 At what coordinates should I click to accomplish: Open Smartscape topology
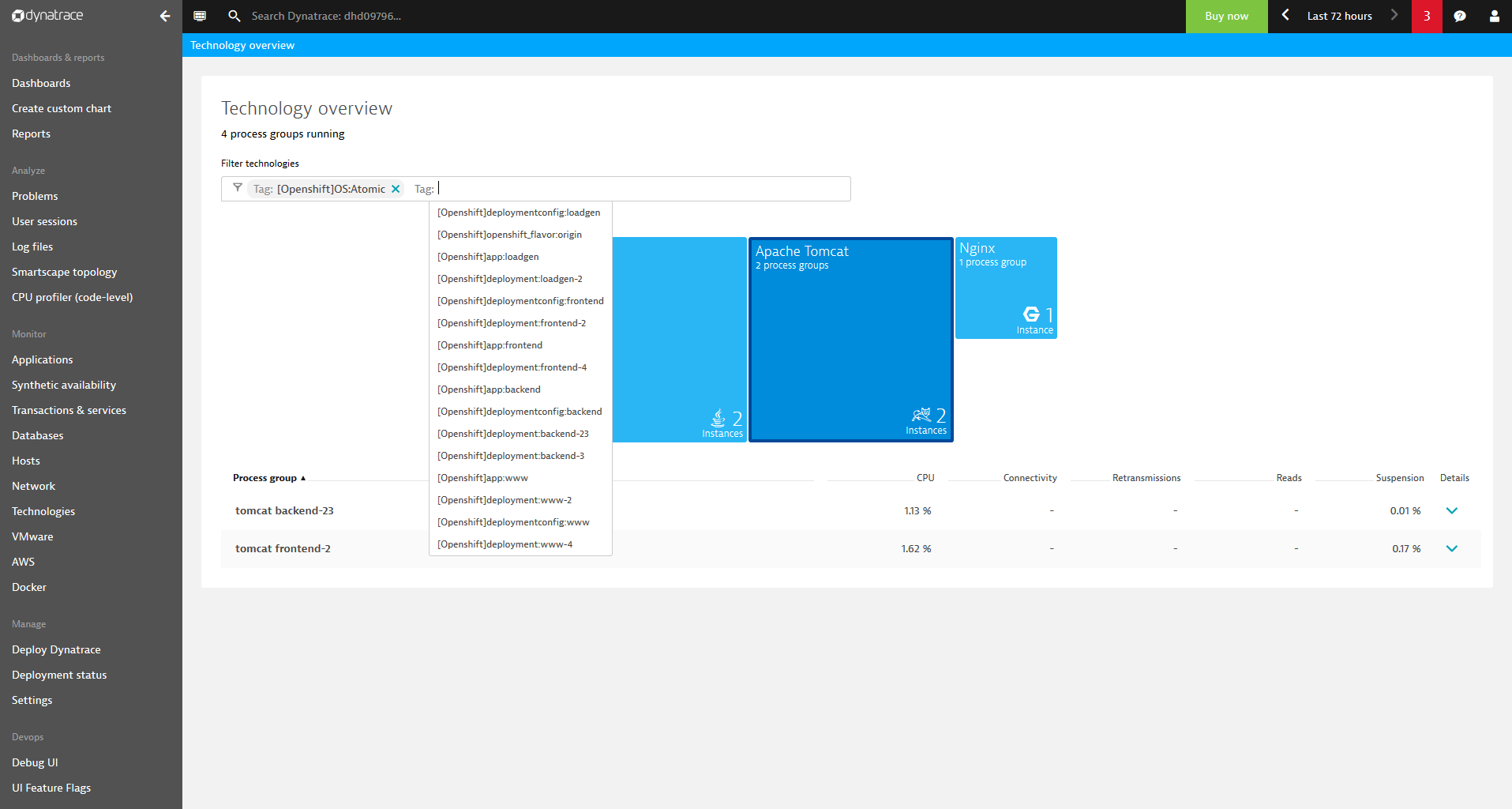(x=64, y=272)
